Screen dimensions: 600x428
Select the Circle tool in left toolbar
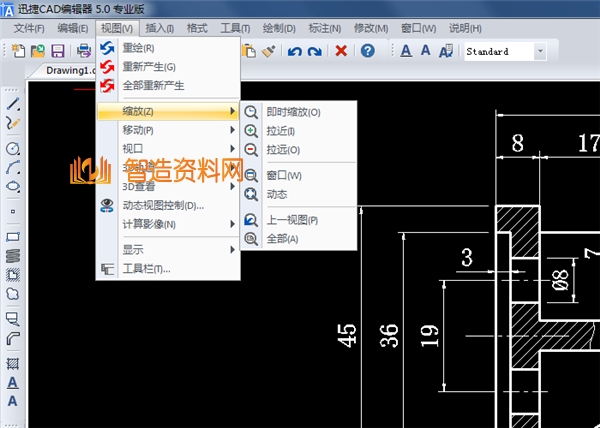[x=13, y=148]
